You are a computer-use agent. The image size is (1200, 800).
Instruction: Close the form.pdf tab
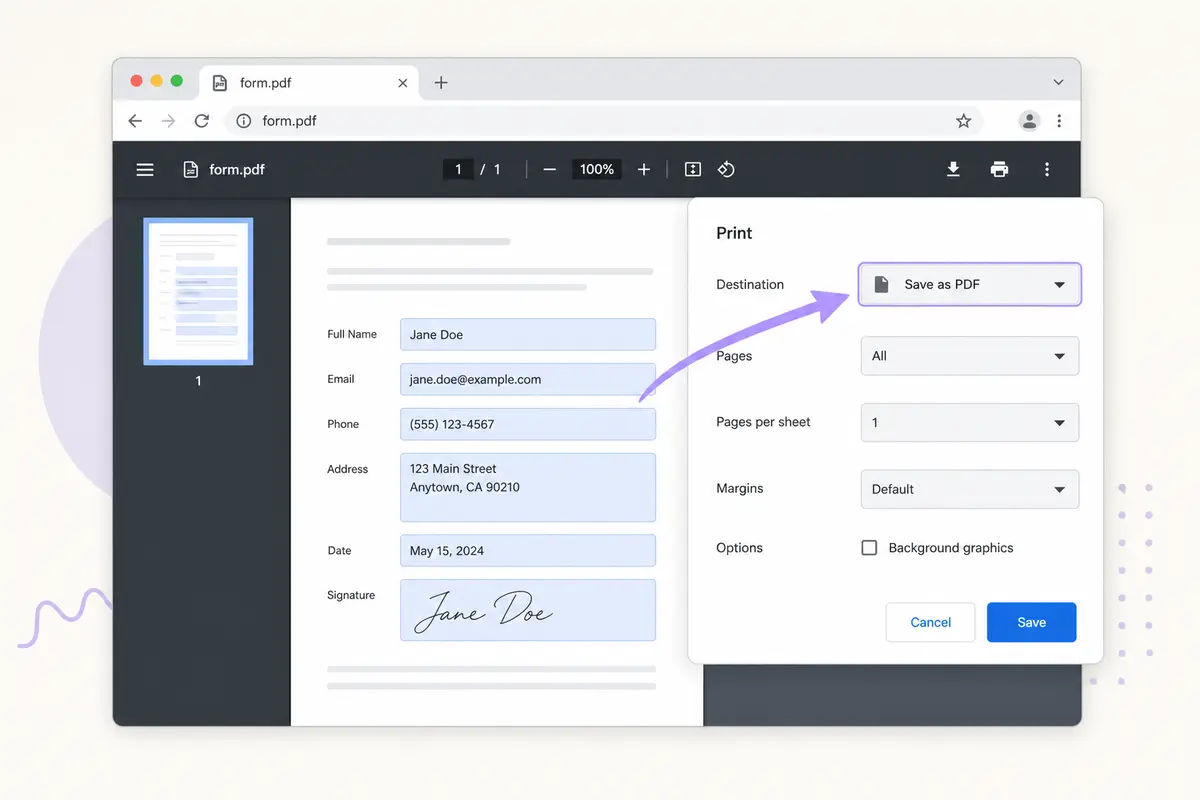tap(403, 83)
